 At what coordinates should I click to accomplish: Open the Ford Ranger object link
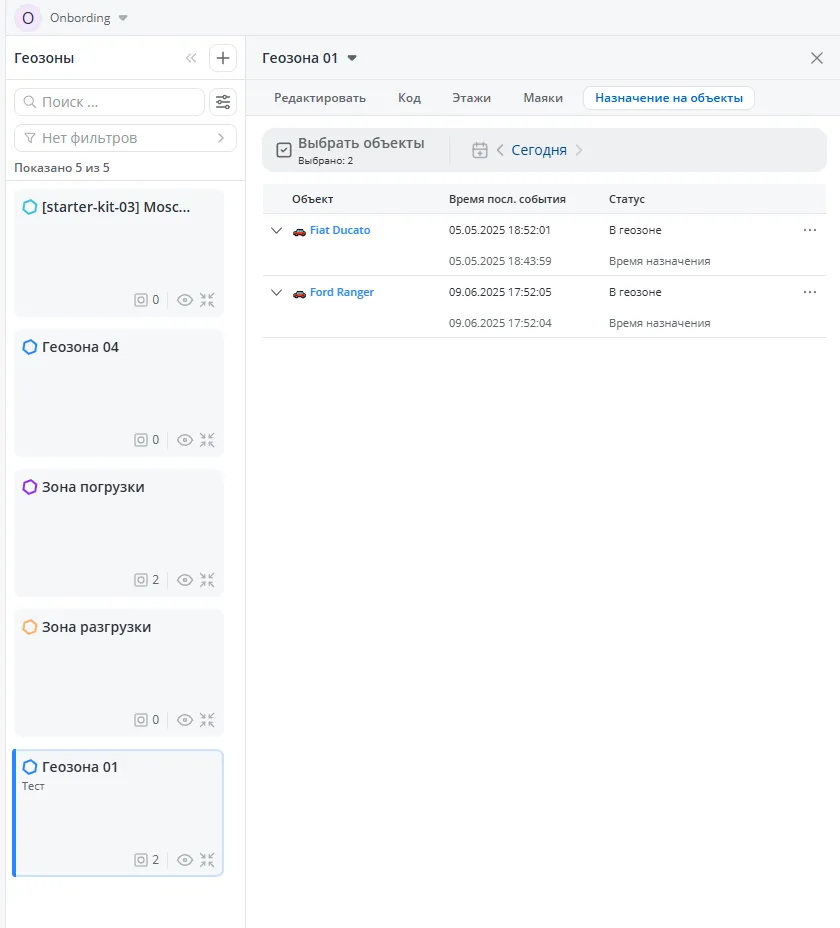pos(340,292)
